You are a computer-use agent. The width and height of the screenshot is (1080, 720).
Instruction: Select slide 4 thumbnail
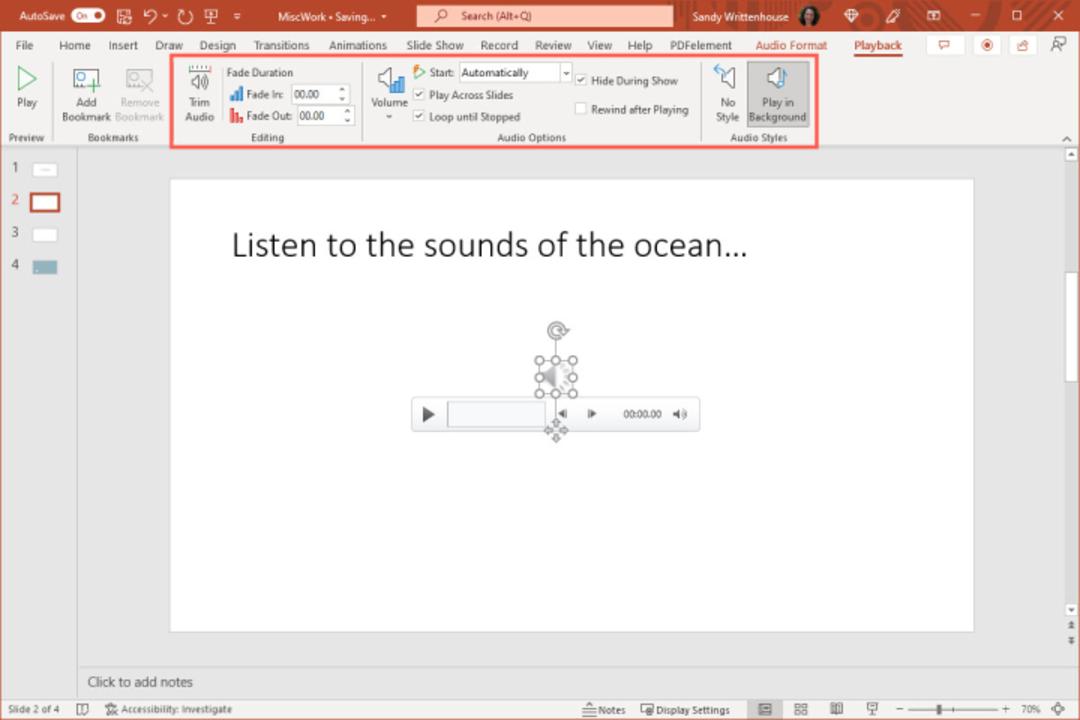[45, 267]
